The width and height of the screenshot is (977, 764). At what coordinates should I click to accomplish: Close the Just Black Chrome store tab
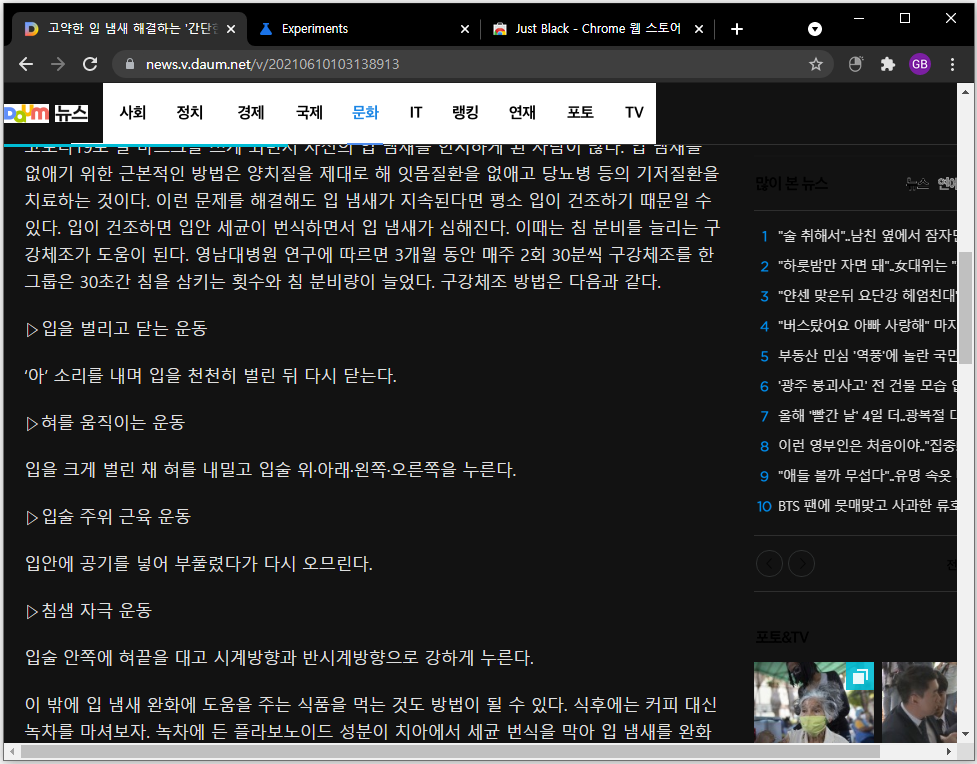point(699,29)
